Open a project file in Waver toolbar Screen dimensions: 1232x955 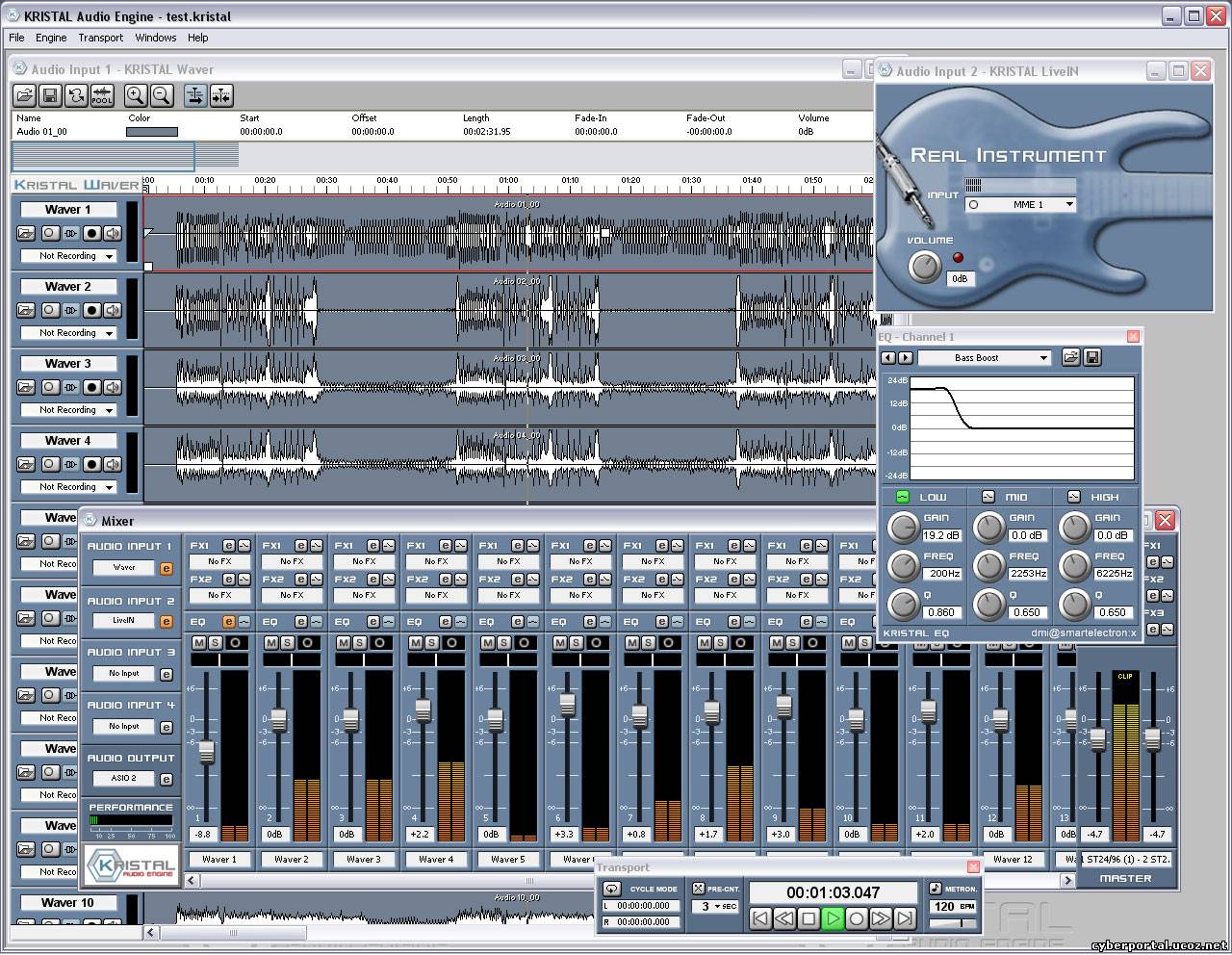tap(25, 95)
